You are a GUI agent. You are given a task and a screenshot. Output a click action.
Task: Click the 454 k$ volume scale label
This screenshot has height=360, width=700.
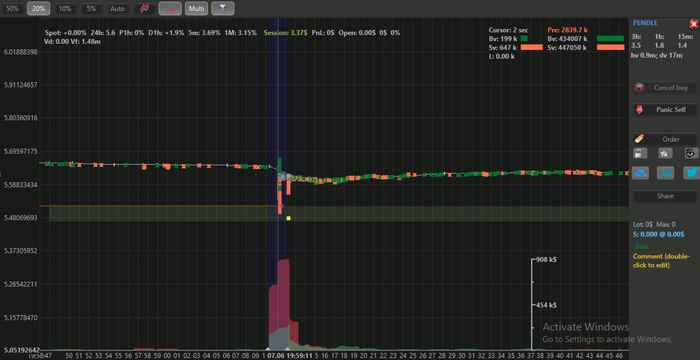point(546,306)
